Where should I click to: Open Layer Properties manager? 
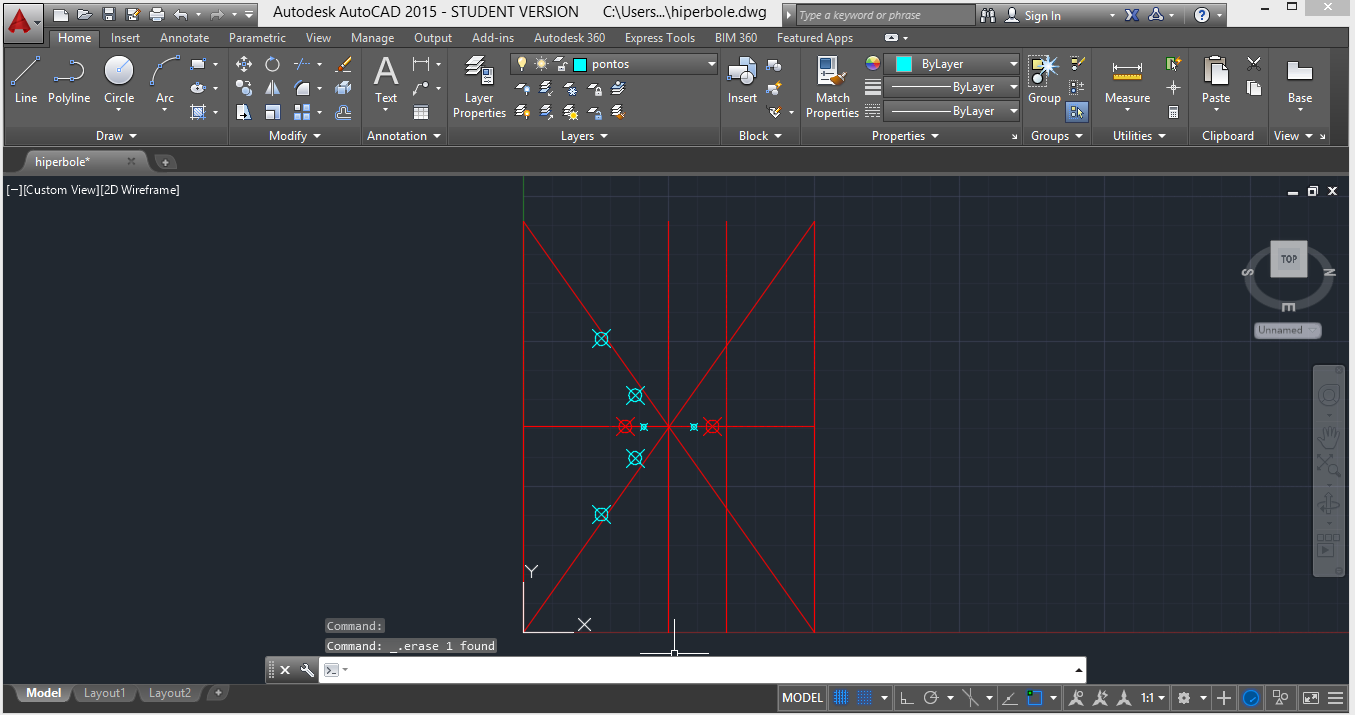click(x=479, y=88)
